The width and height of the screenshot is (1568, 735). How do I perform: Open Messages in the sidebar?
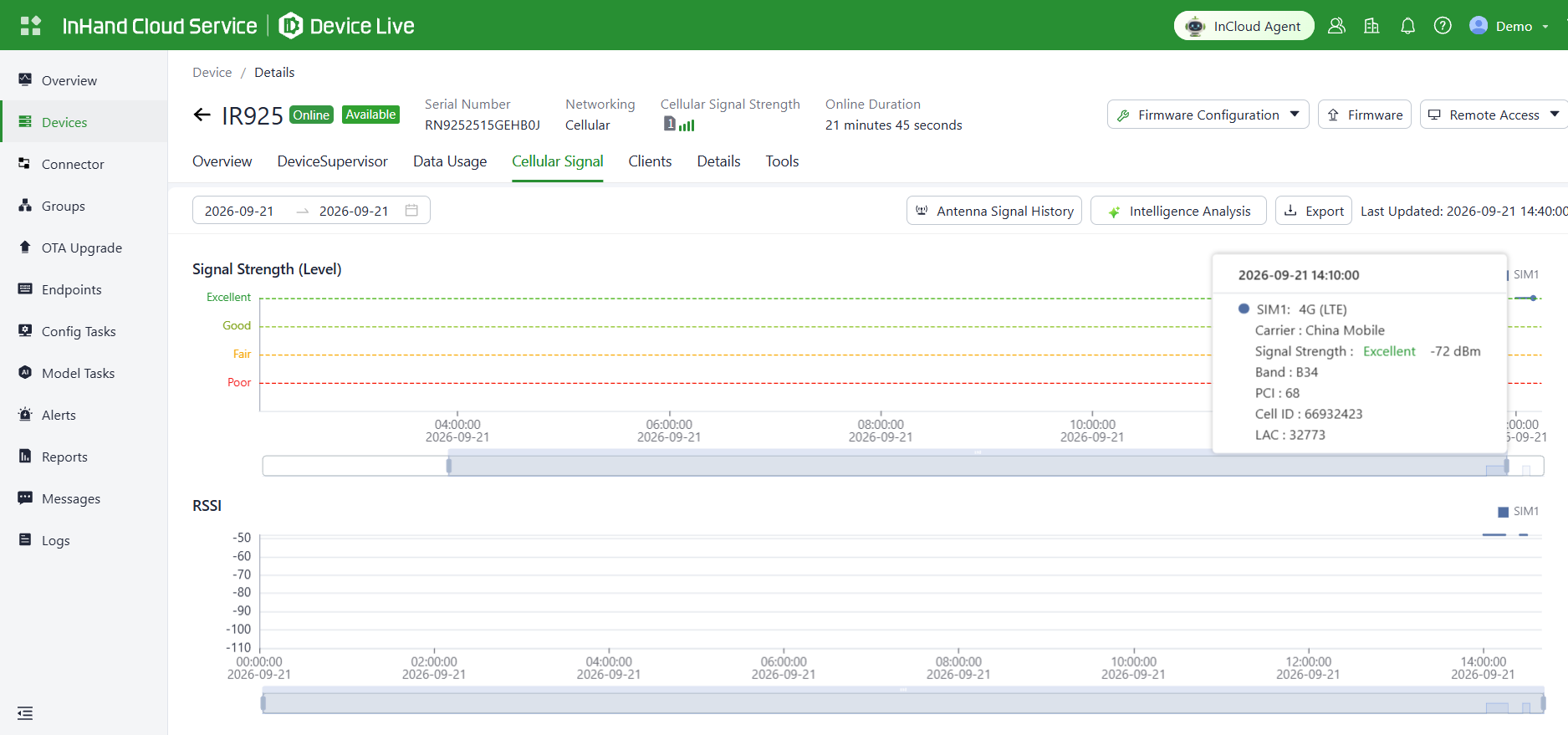pos(84,498)
